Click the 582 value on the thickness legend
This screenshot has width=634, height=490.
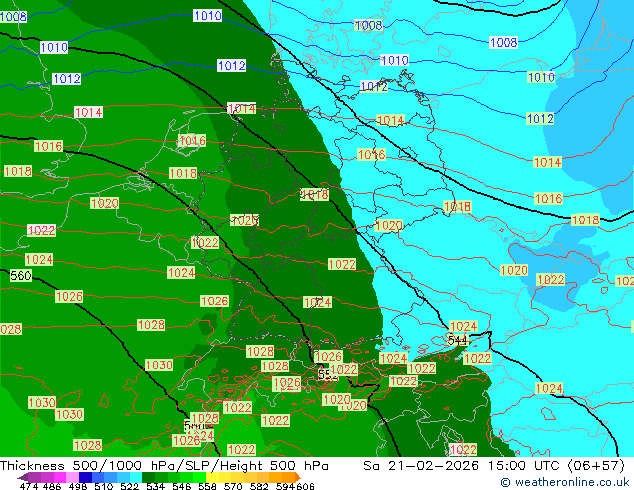[x=259, y=486]
